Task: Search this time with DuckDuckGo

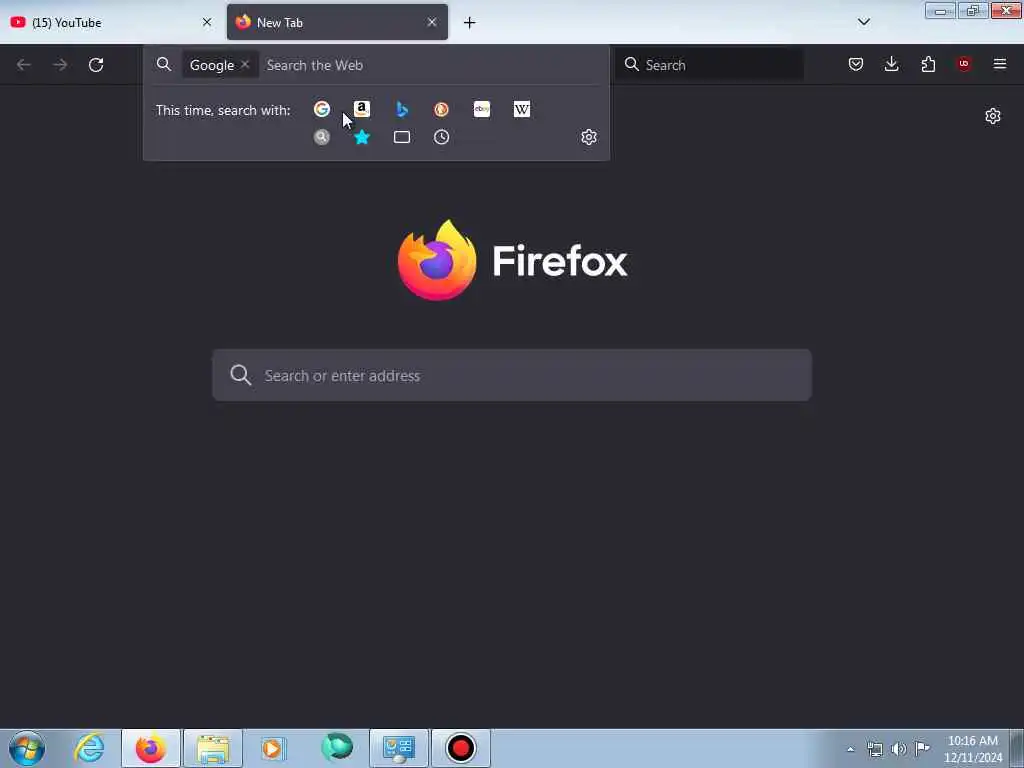Action: pos(441,109)
